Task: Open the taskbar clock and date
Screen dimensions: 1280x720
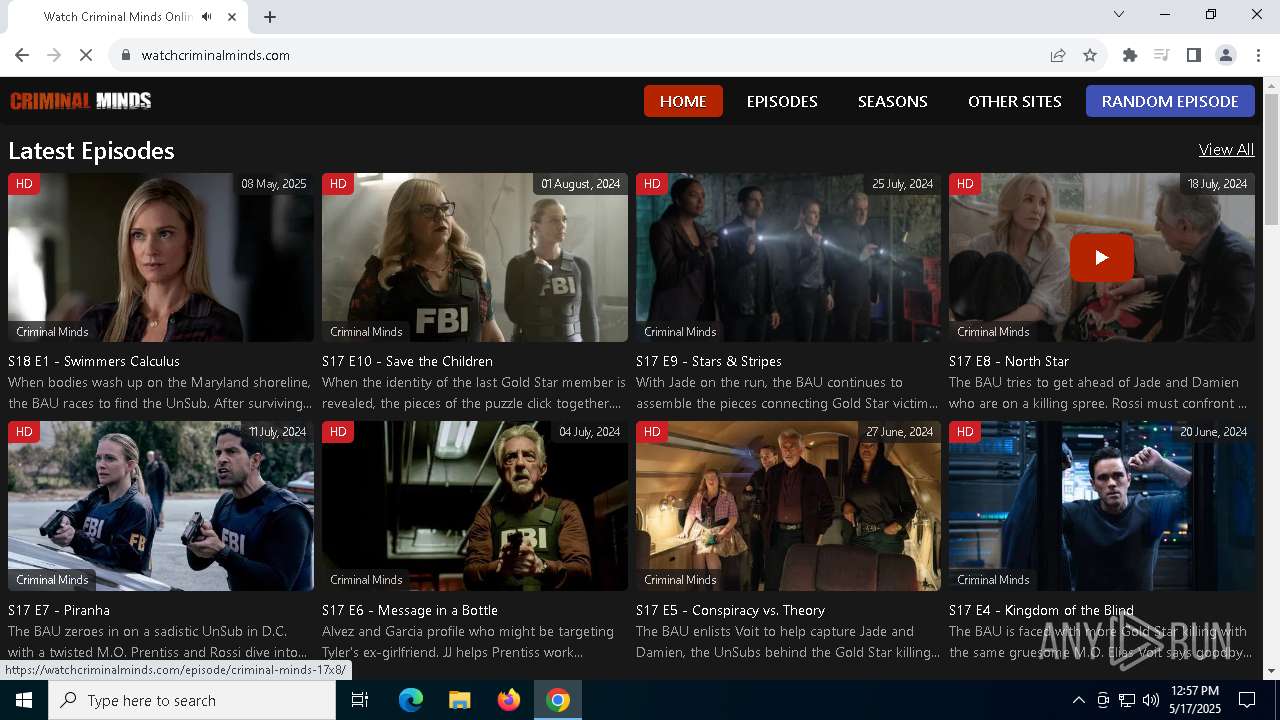Action: [1194, 700]
